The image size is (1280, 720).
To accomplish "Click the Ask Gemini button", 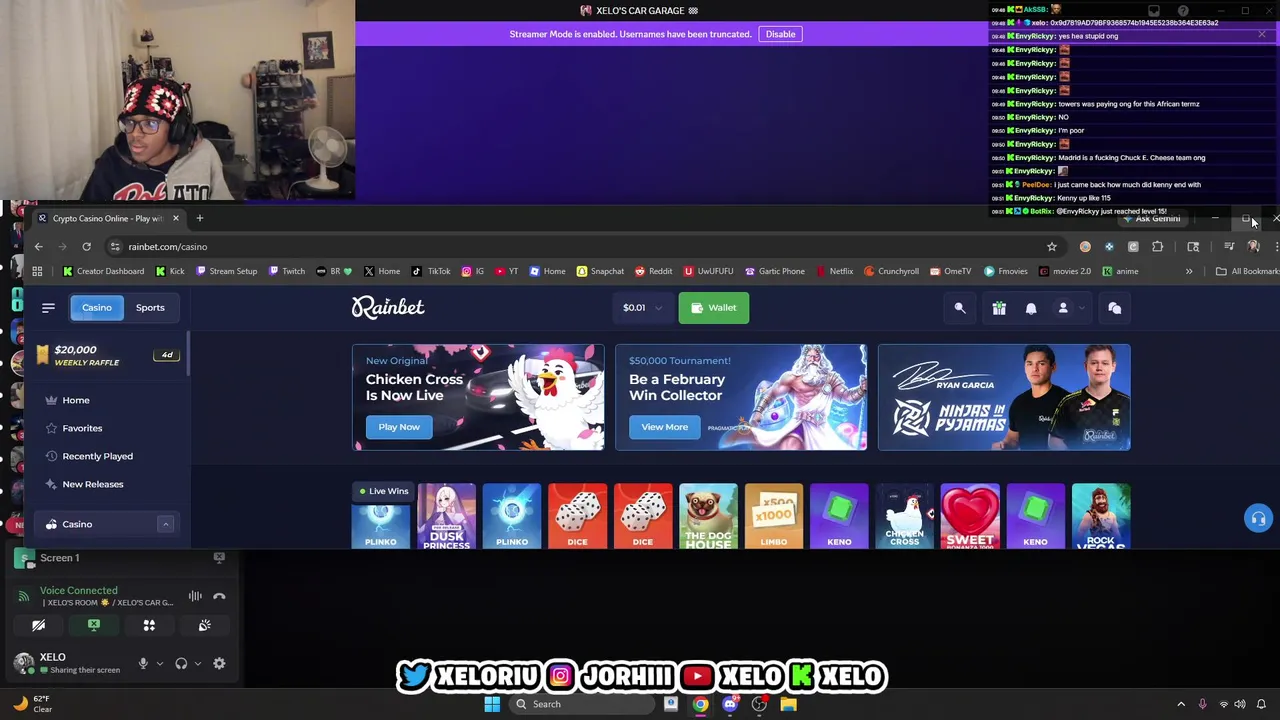I will [1152, 218].
